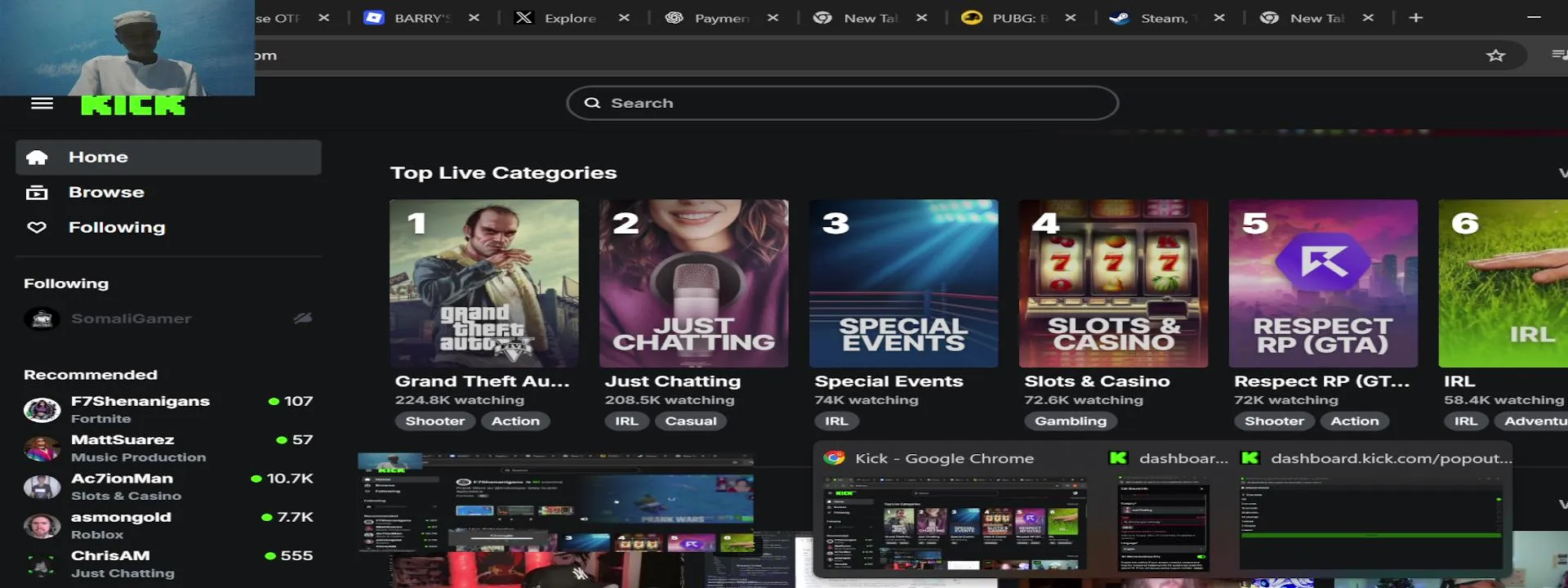Bookmark this page with star icon
The image size is (1568, 588).
pos(1495,56)
